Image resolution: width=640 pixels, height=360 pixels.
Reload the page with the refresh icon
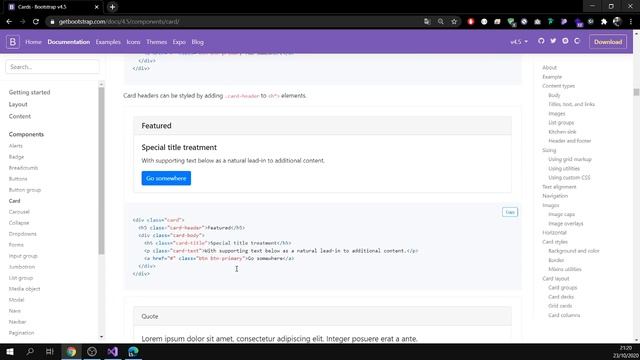(x=36, y=22)
